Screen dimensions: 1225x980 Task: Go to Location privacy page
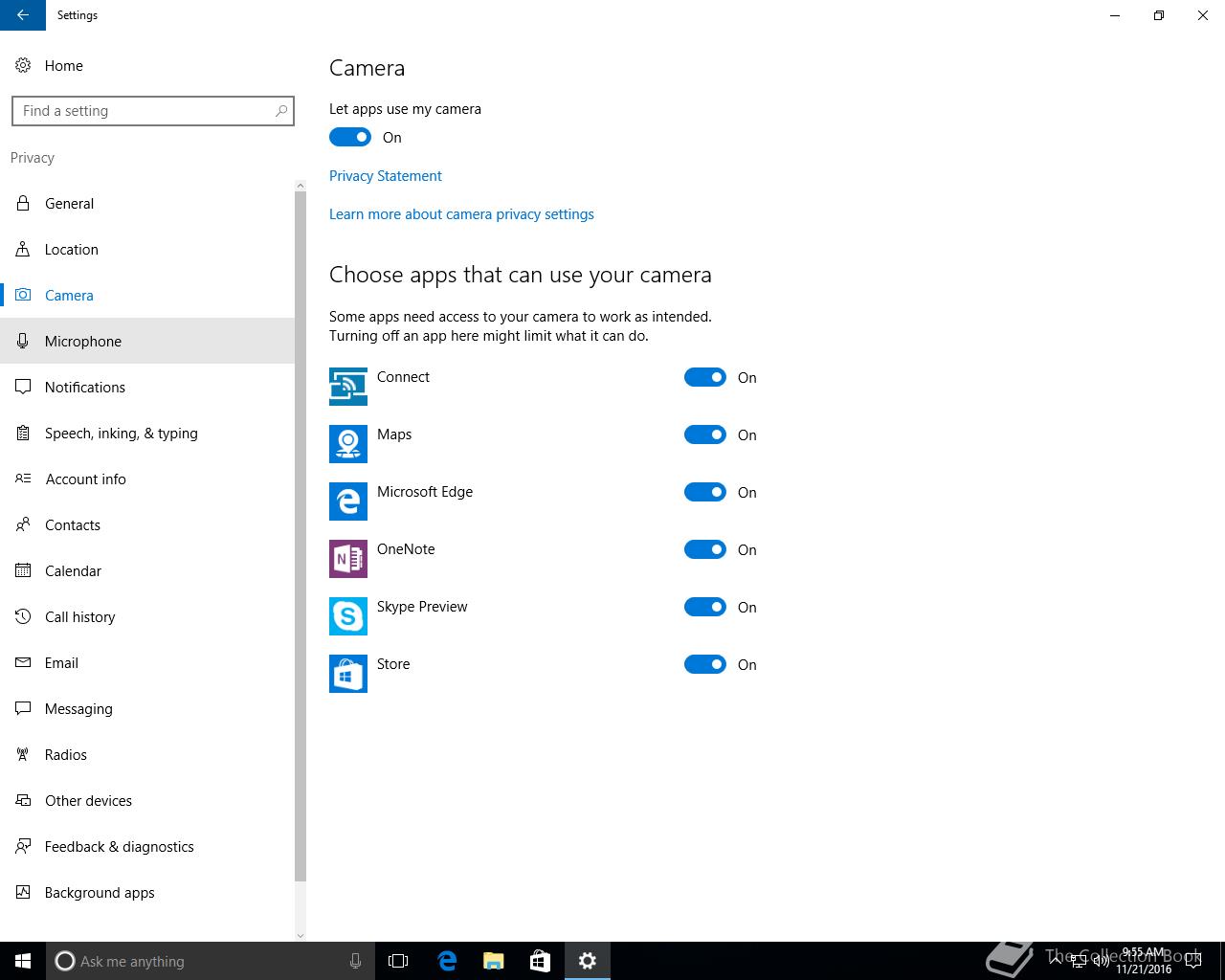click(147, 250)
